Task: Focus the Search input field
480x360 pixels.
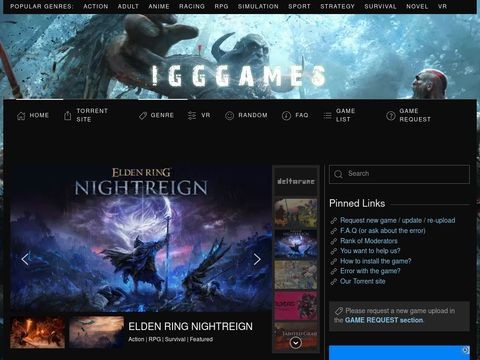Action: (x=399, y=174)
